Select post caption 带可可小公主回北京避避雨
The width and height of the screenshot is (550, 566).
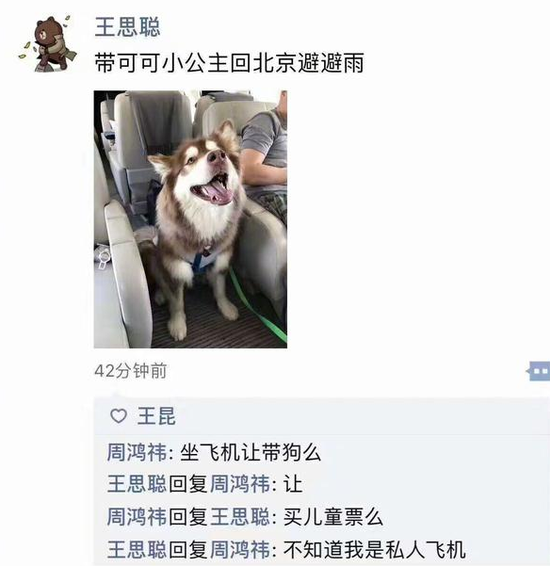(229, 62)
